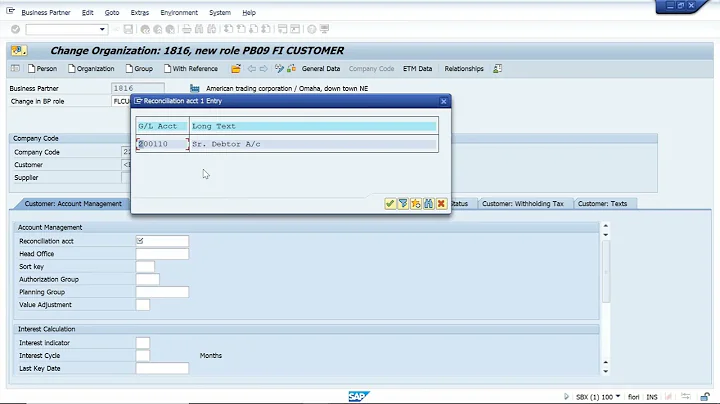Confirm selection with the popup's green checkmark
720x404 pixels.
pos(390,203)
